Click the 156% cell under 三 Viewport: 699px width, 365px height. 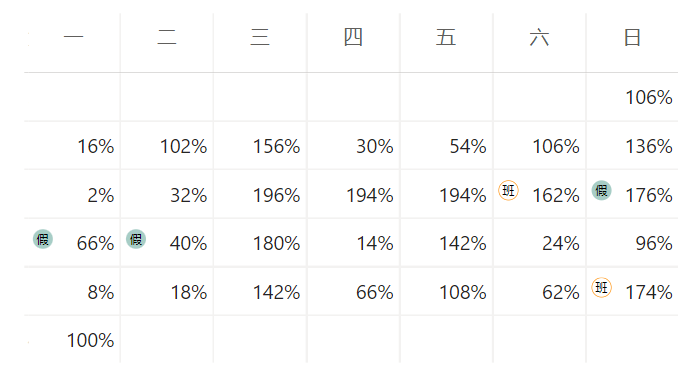coord(260,145)
